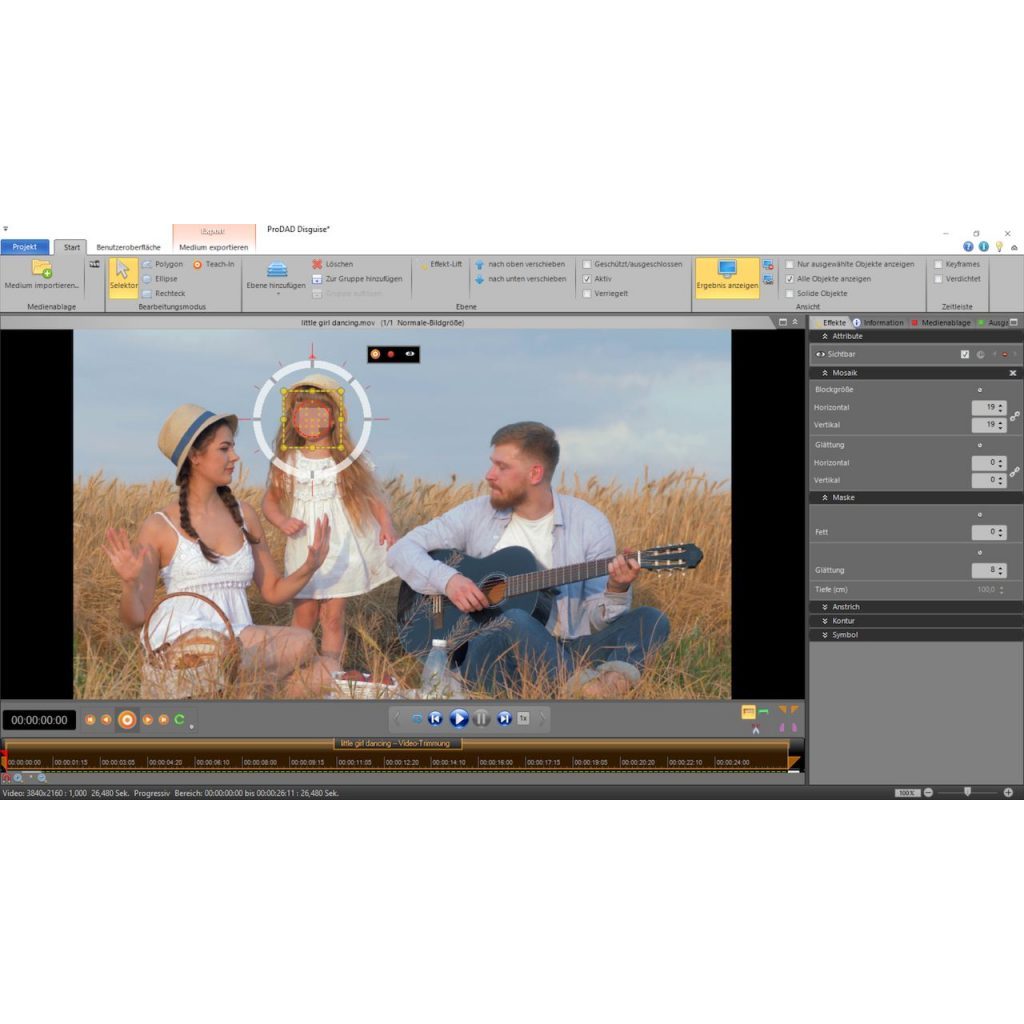
Task: Click the Ebene hinzufügen layers icon
Action: pos(277,269)
